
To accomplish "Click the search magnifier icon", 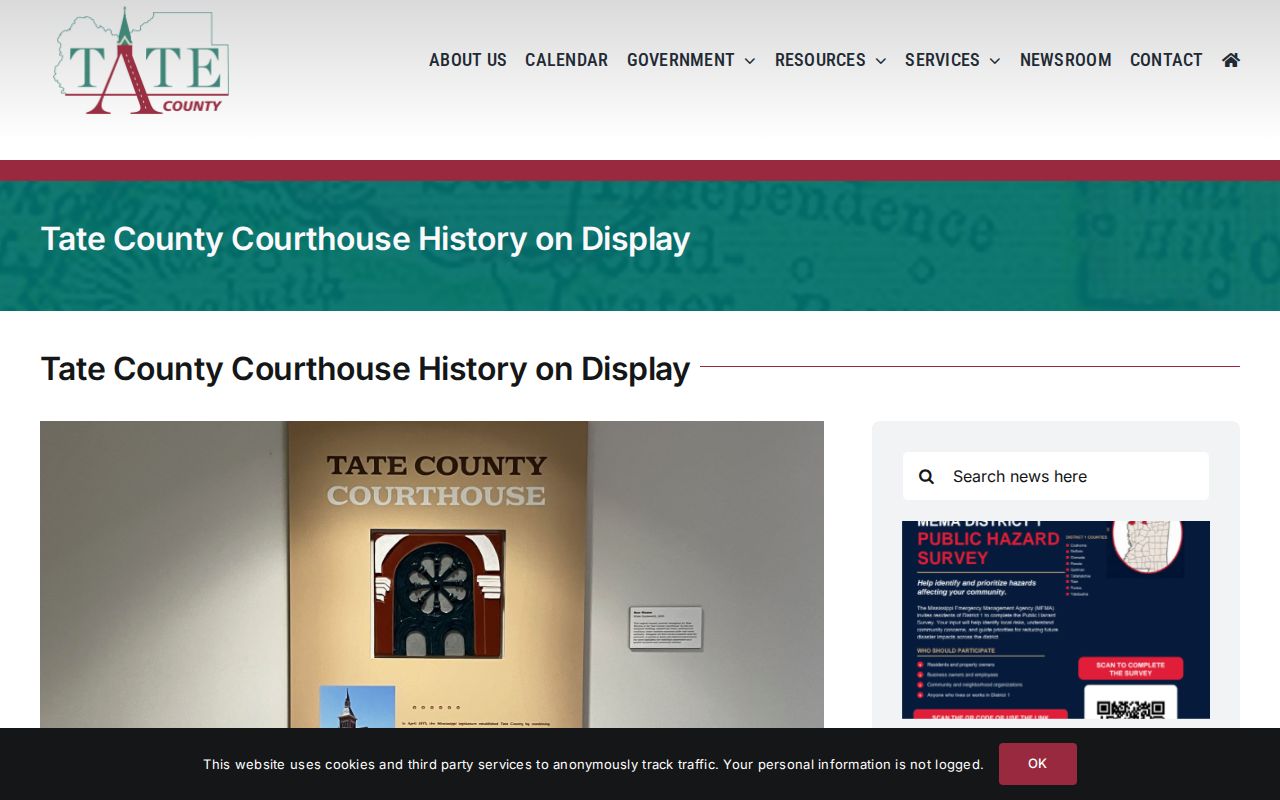I will click(926, 476).
